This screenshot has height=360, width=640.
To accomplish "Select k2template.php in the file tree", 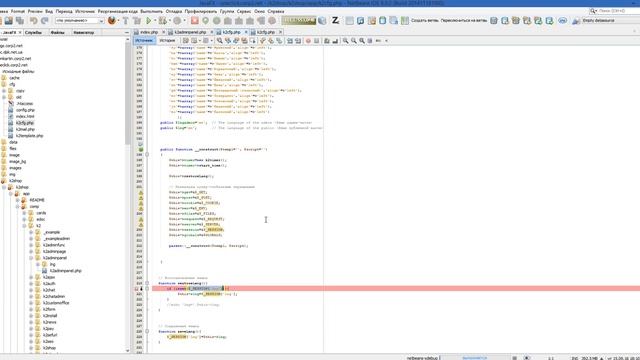I will point(29,136).
